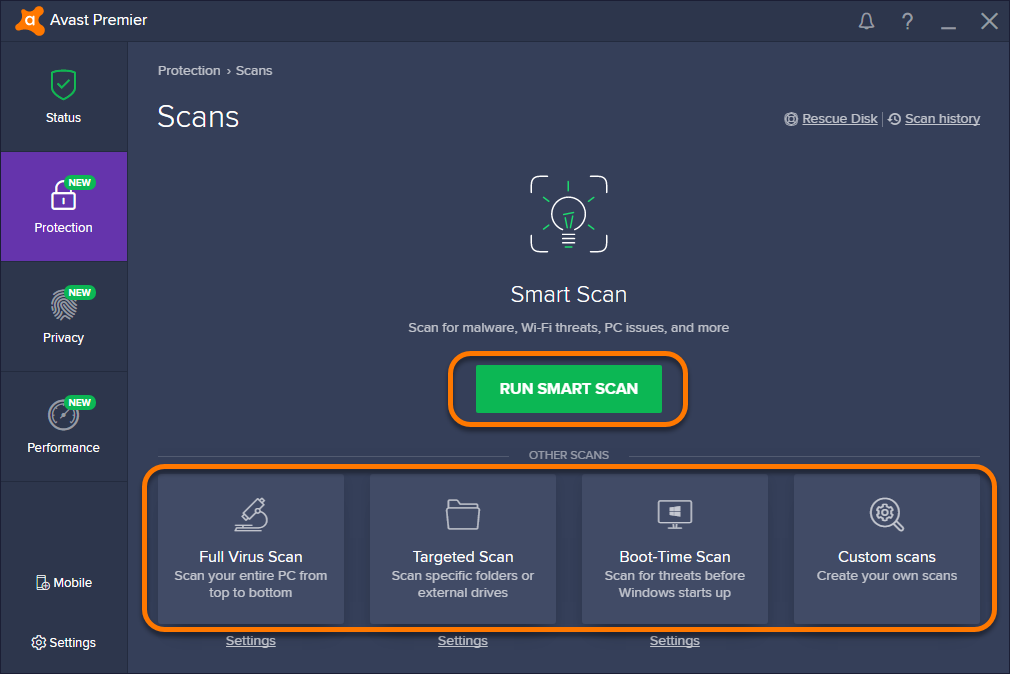Open Mobile from the sidebar bottom
Image resolution: width=1010 pixels, height=674 pixels.
(64, 583)
